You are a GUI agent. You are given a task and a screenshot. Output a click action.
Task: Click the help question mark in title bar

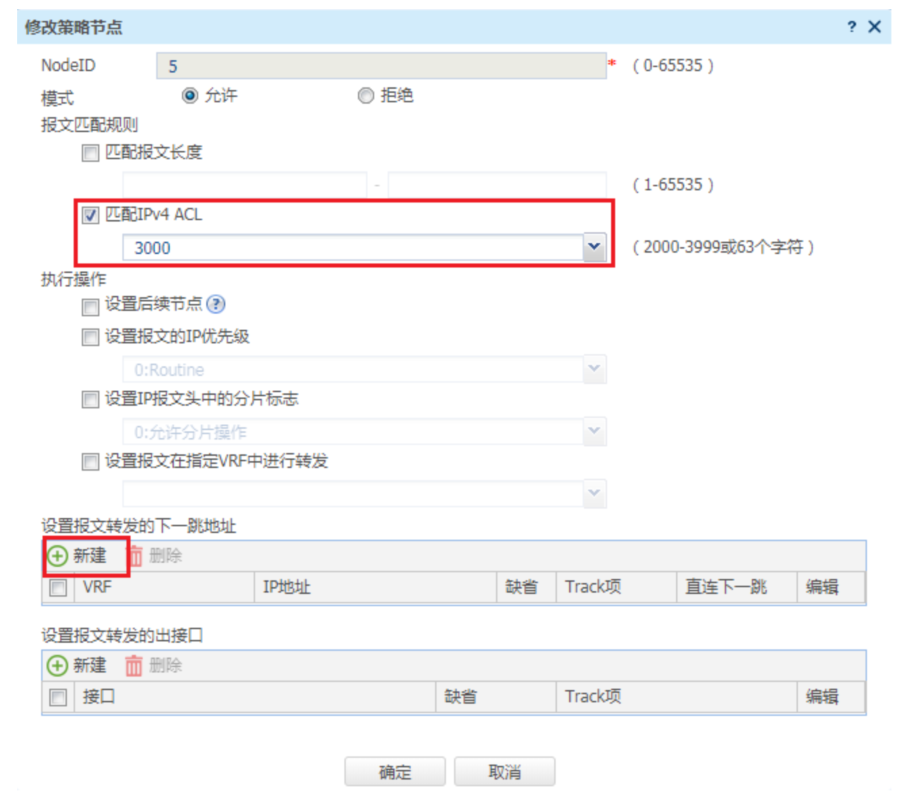tap(852, 27)
